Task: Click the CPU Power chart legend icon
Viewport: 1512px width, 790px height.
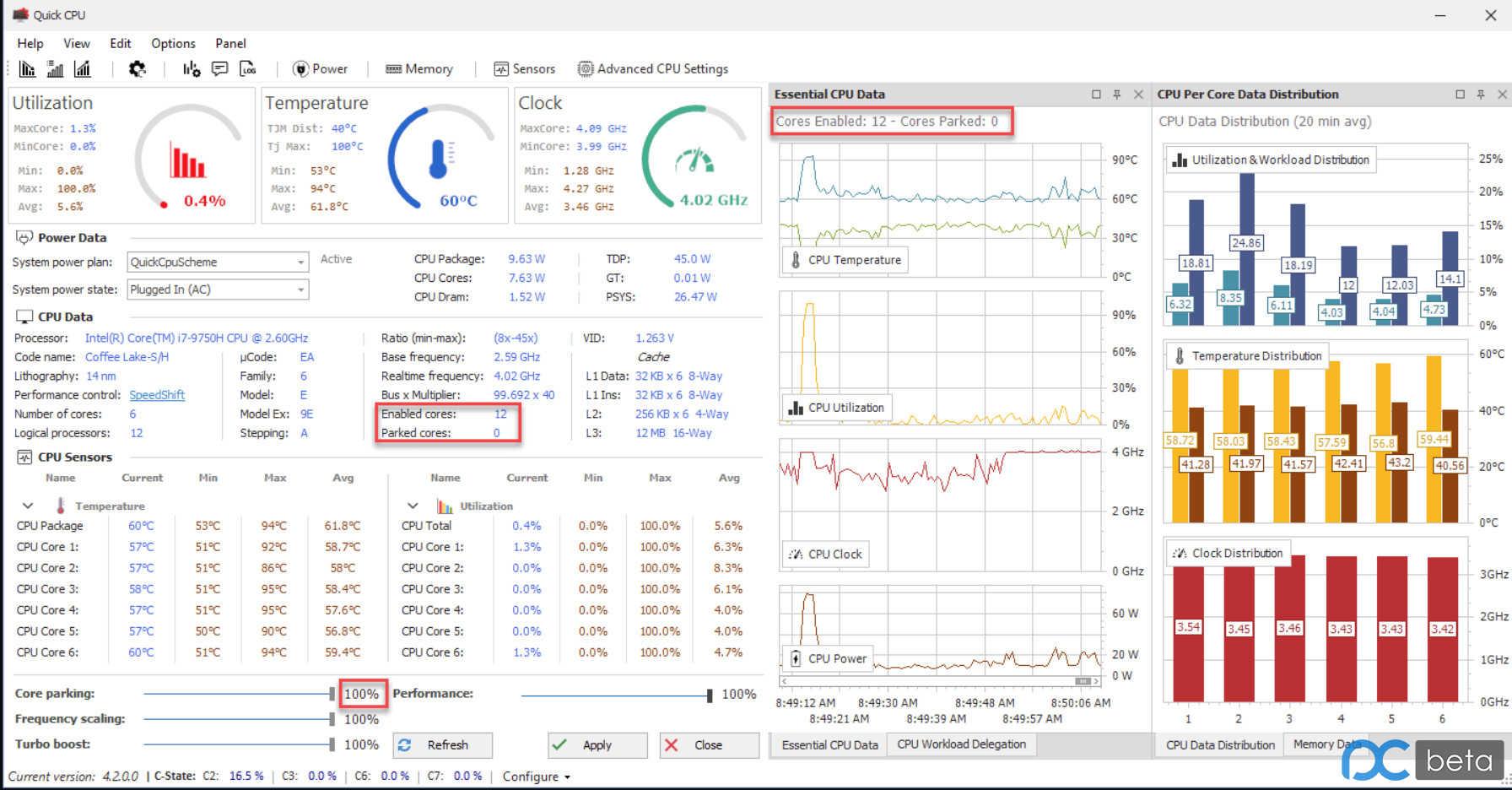Action: coord(796,658)
